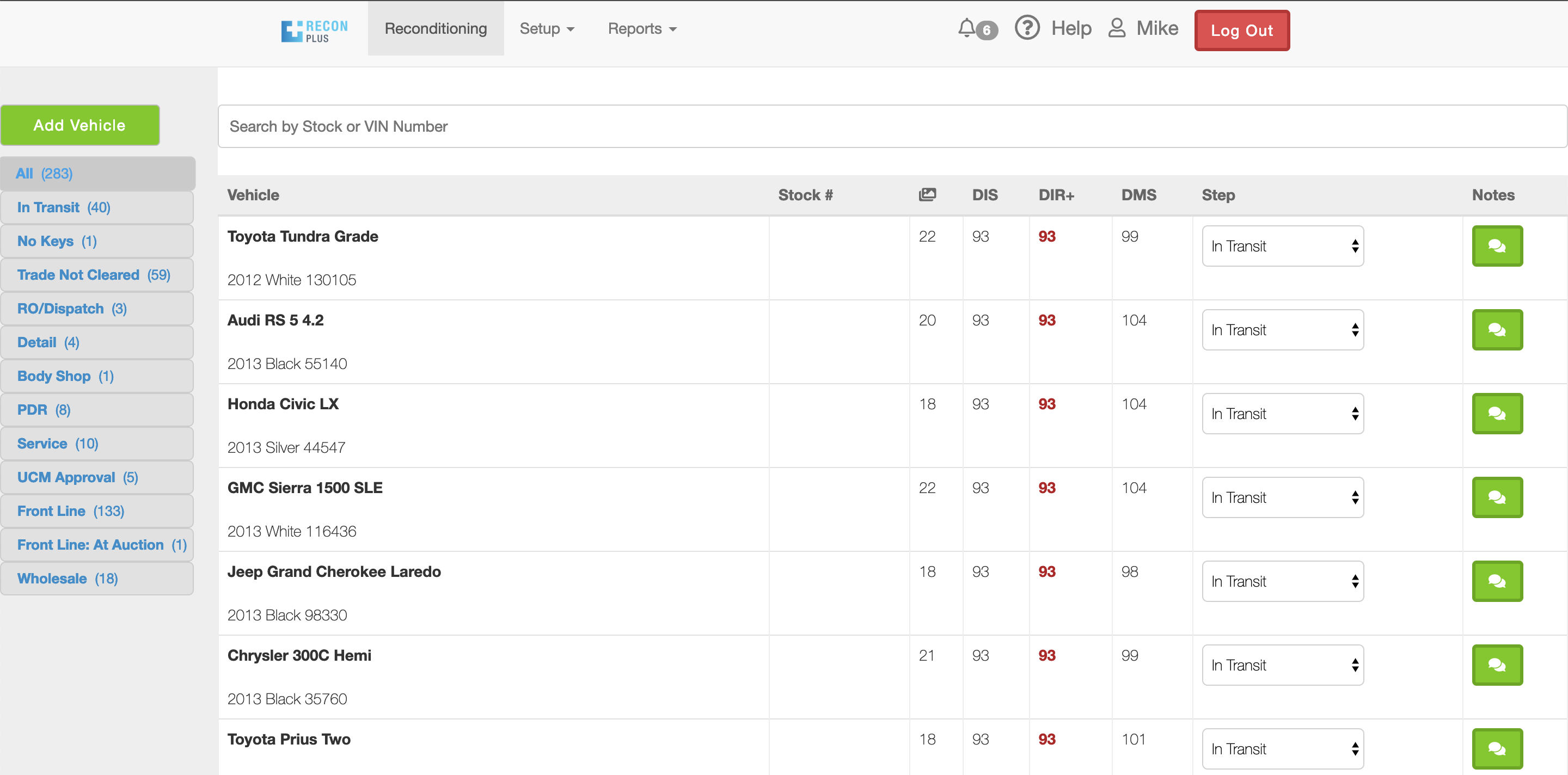Sort by the photos column icon

point(927,195)
